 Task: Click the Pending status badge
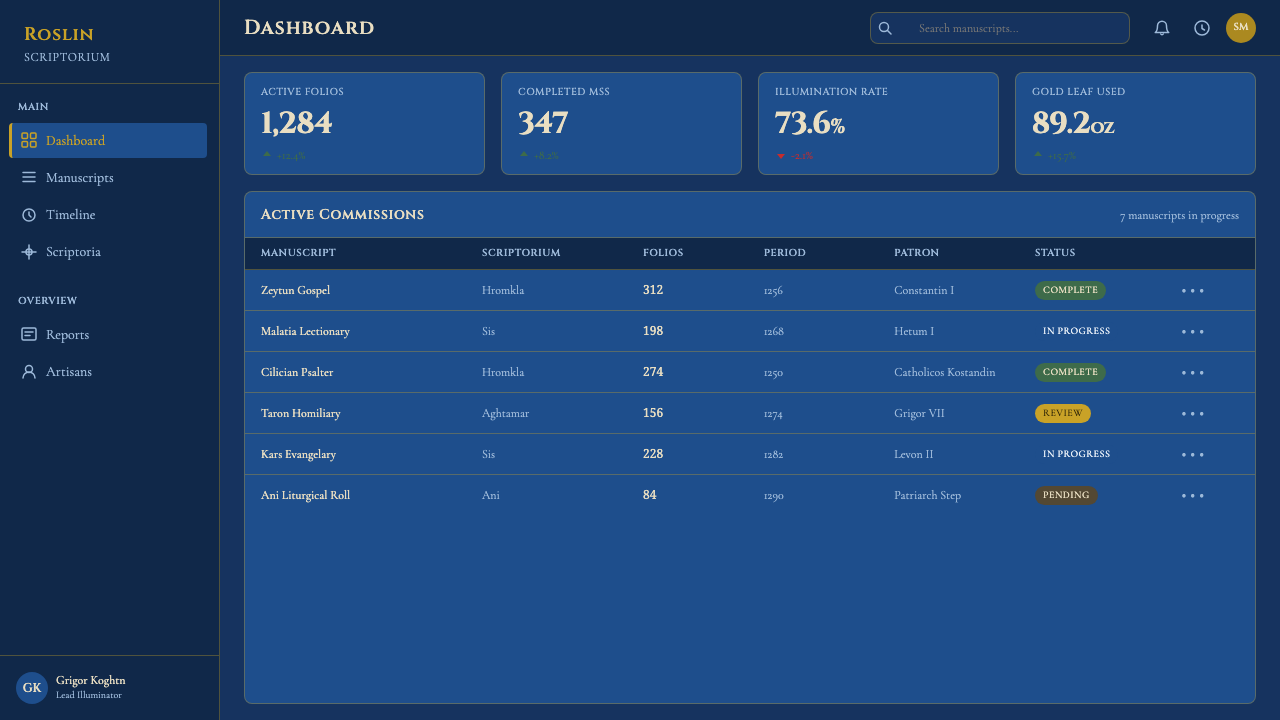pos(1066,495)
